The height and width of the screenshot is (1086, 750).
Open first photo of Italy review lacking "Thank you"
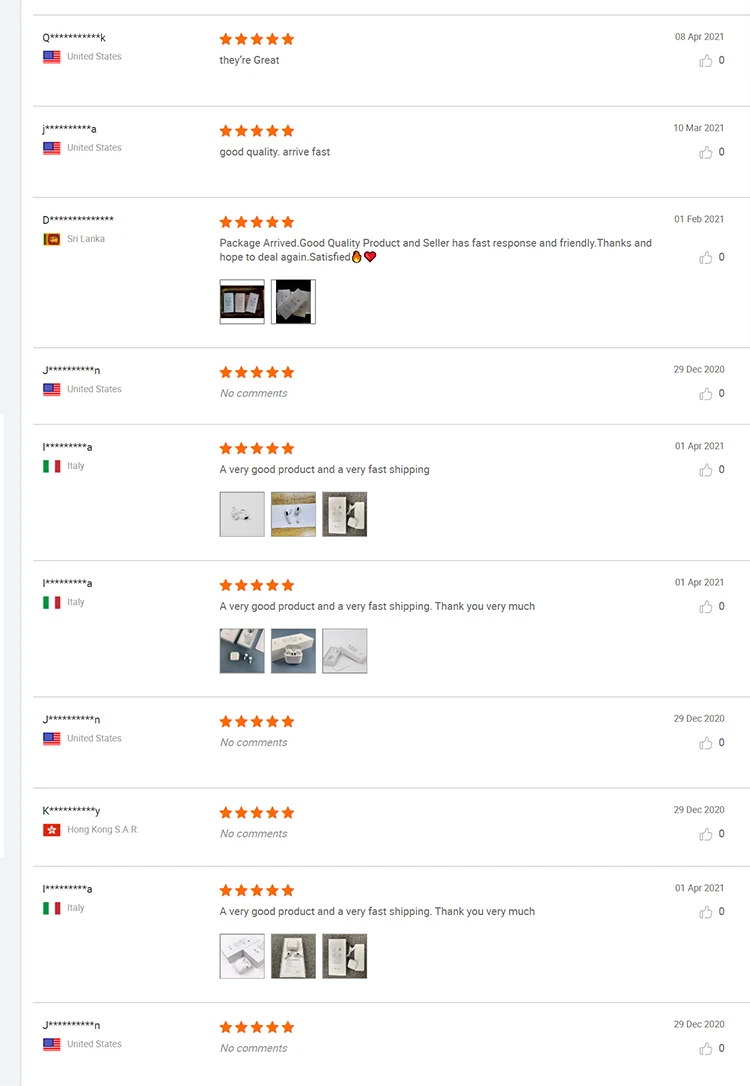[242, 514]
